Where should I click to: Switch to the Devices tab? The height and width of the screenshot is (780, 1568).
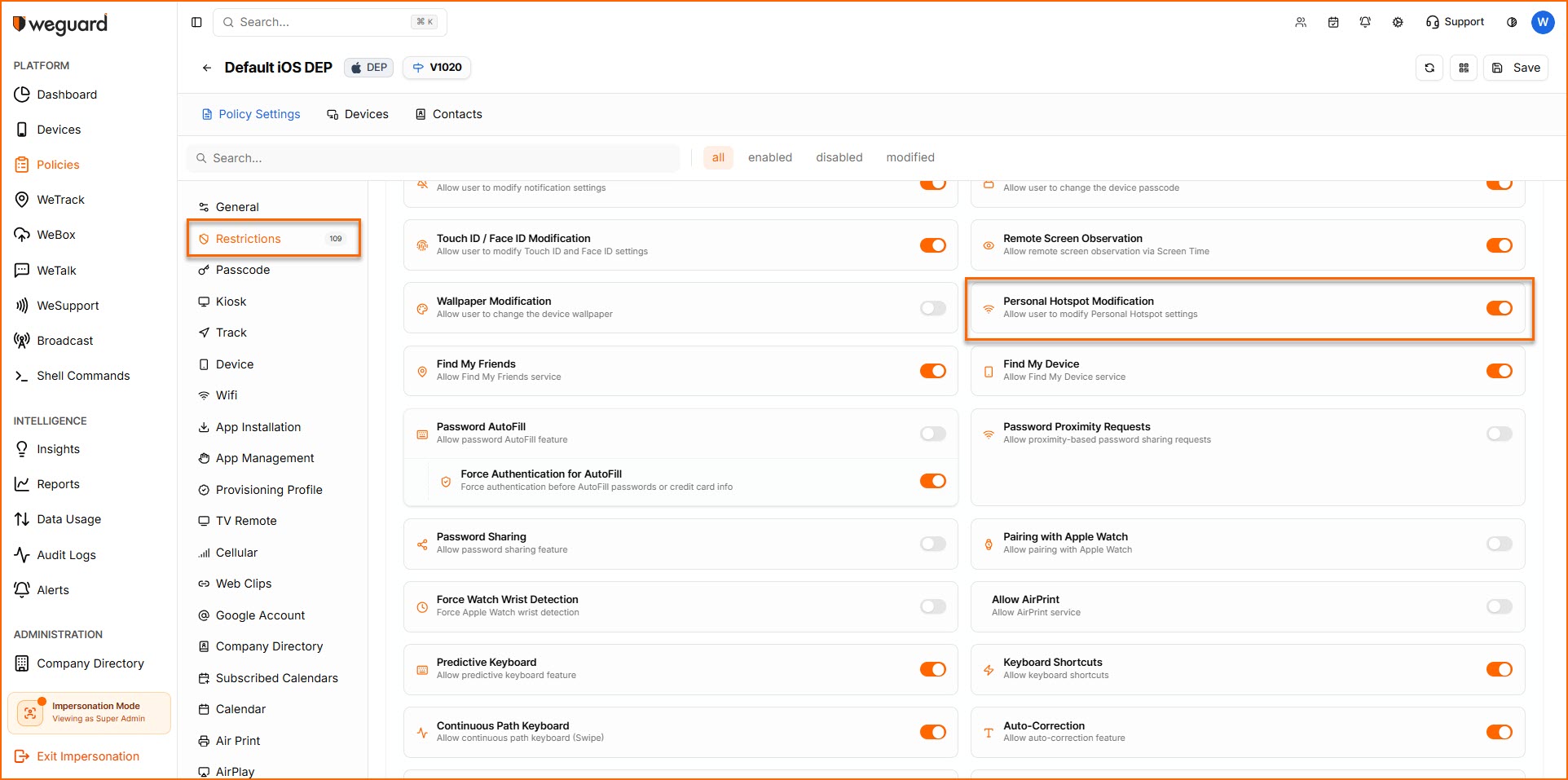click(x=358, y=114)
